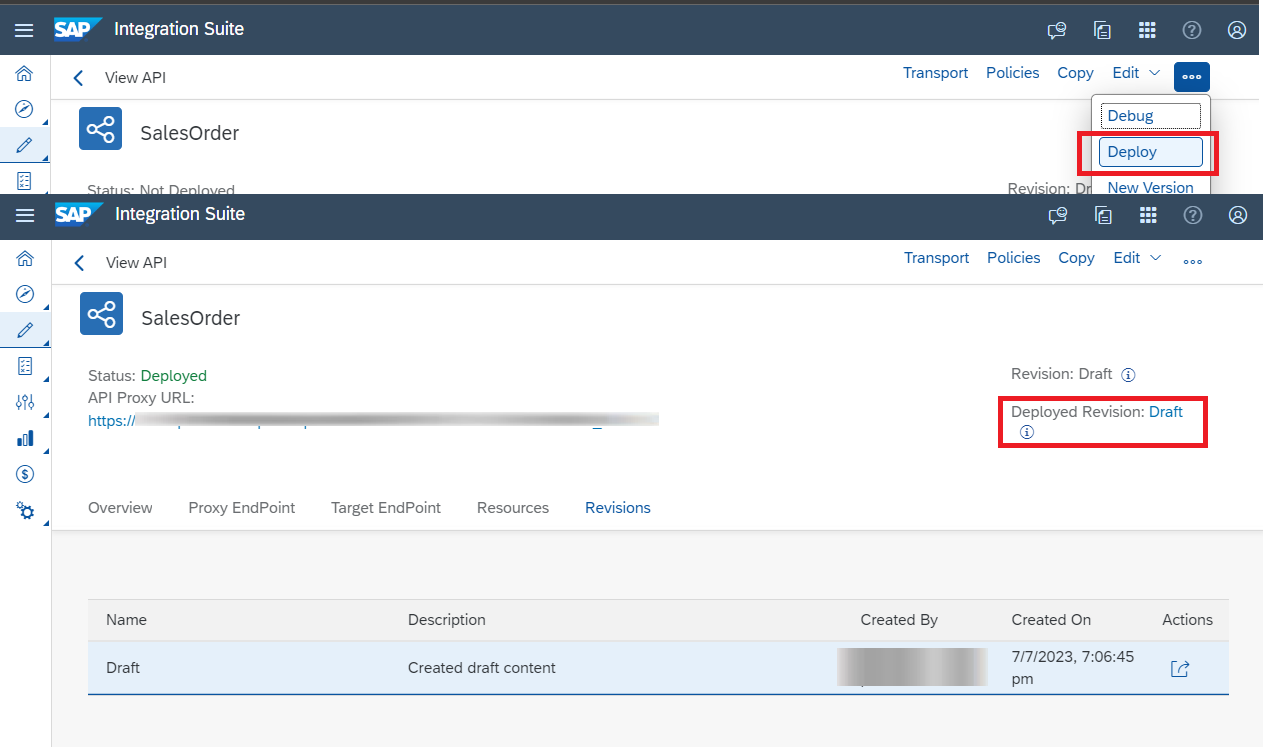Viewport: 1263px width, 747px height.
Task: Open hamburger menu in Deployed status screen header
Action: click(x=25, y=215)
